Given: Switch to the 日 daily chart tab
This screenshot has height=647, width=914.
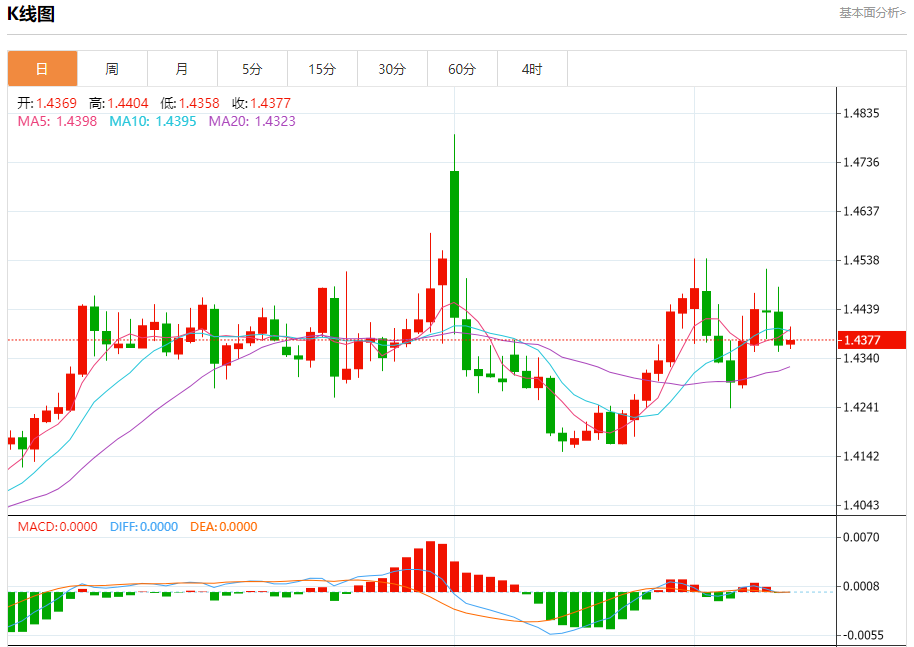Looking at the screenshot, I should (x=43, y=69).
